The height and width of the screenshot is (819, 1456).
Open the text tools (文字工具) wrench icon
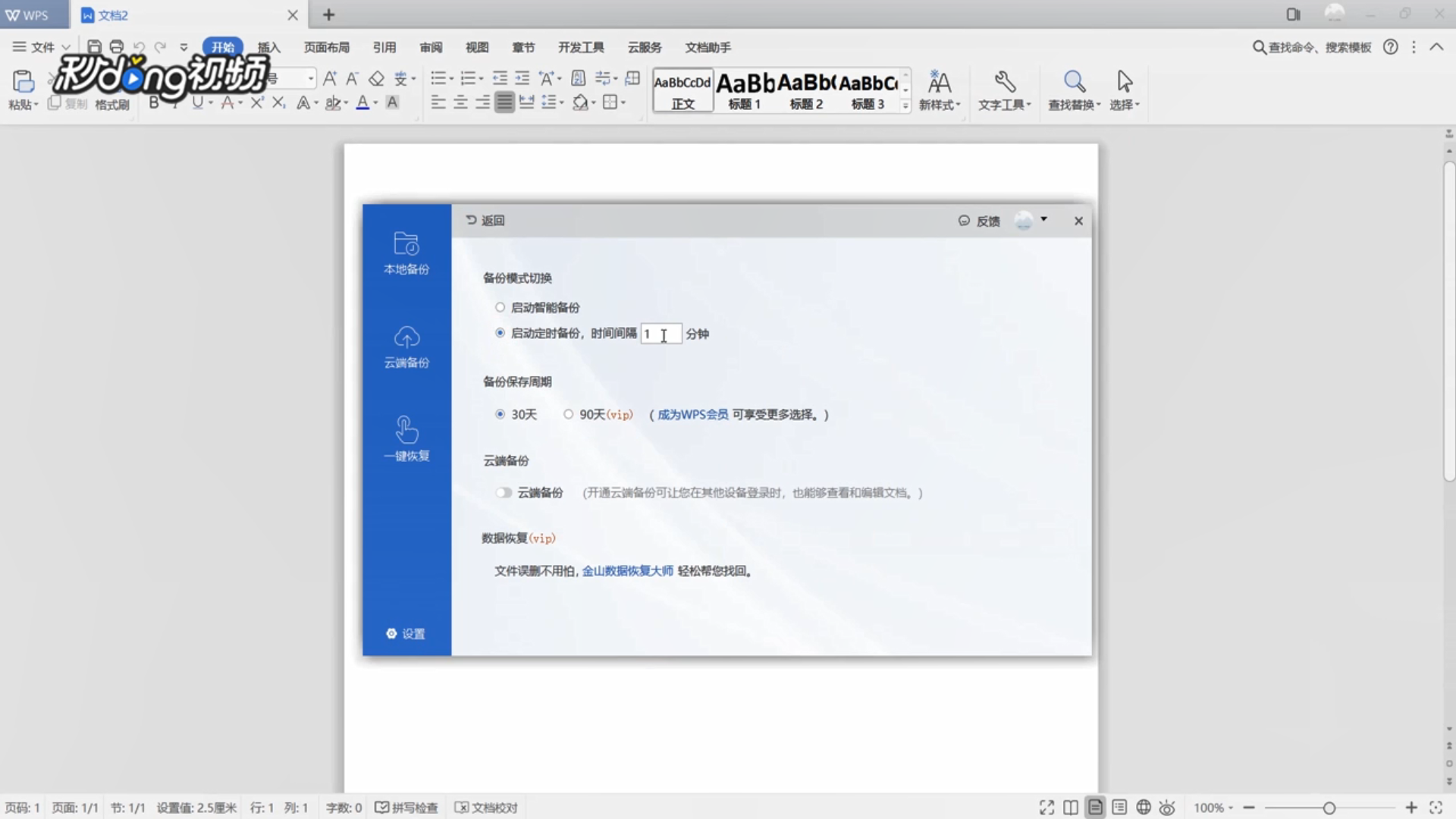(1005, 82)
